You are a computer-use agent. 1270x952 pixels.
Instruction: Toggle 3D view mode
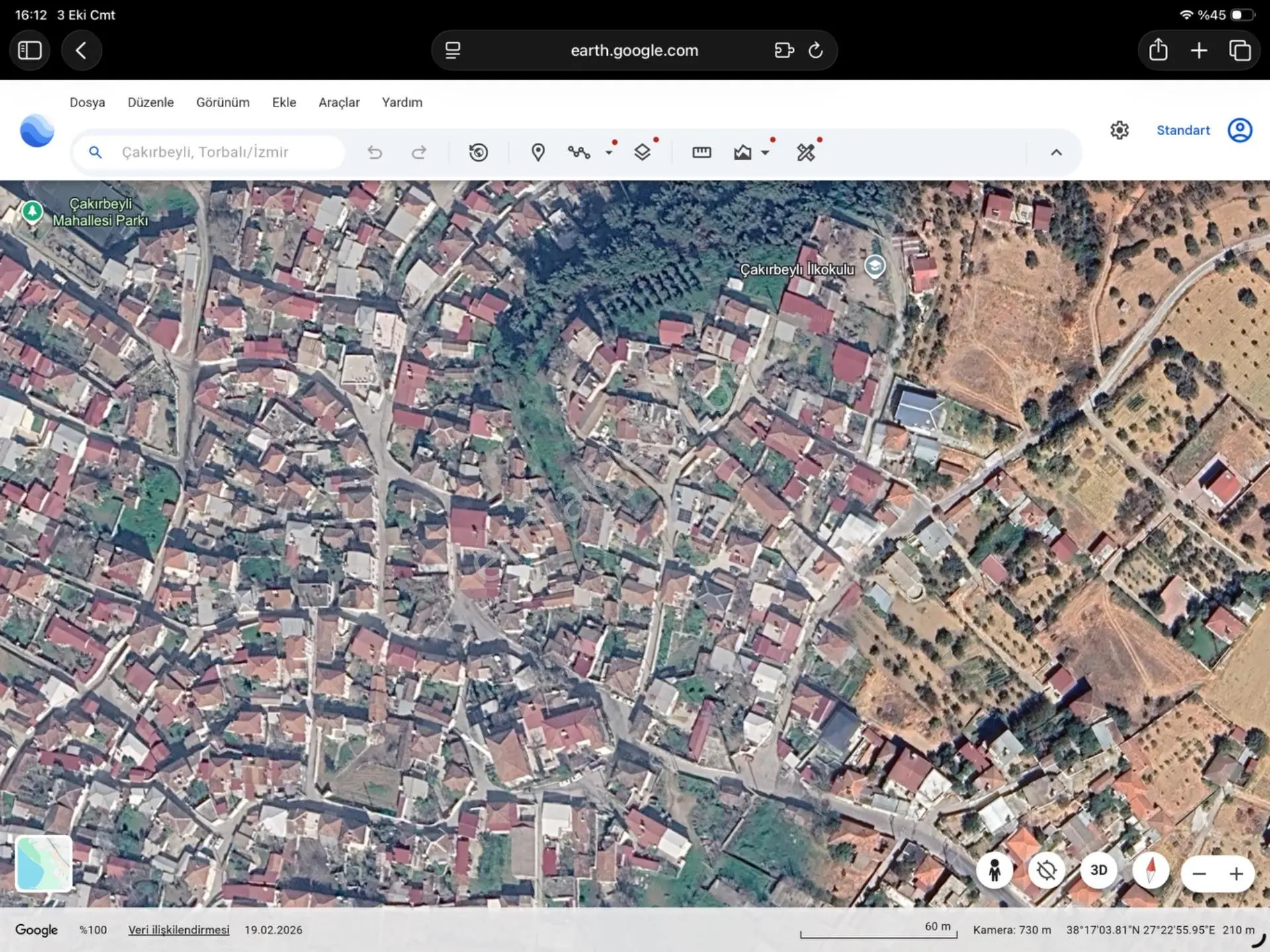pos(1099,871)
